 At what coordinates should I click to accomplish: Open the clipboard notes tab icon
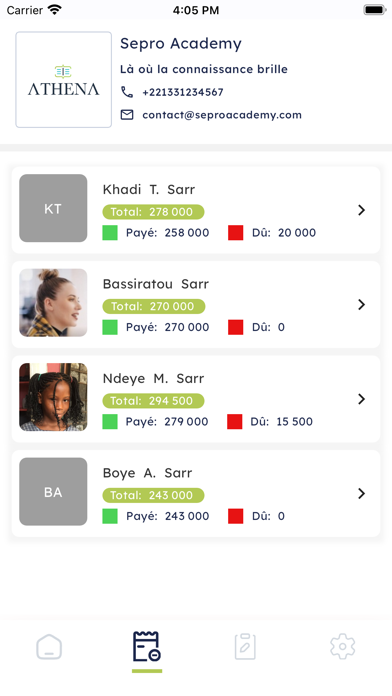coord(245,647)
